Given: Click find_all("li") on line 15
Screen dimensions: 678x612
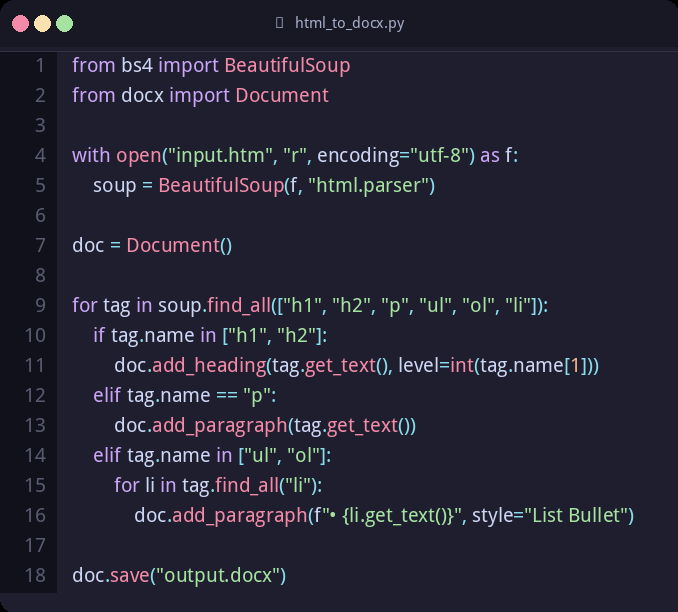Looking at the screenshot, I should pos(266,486).
